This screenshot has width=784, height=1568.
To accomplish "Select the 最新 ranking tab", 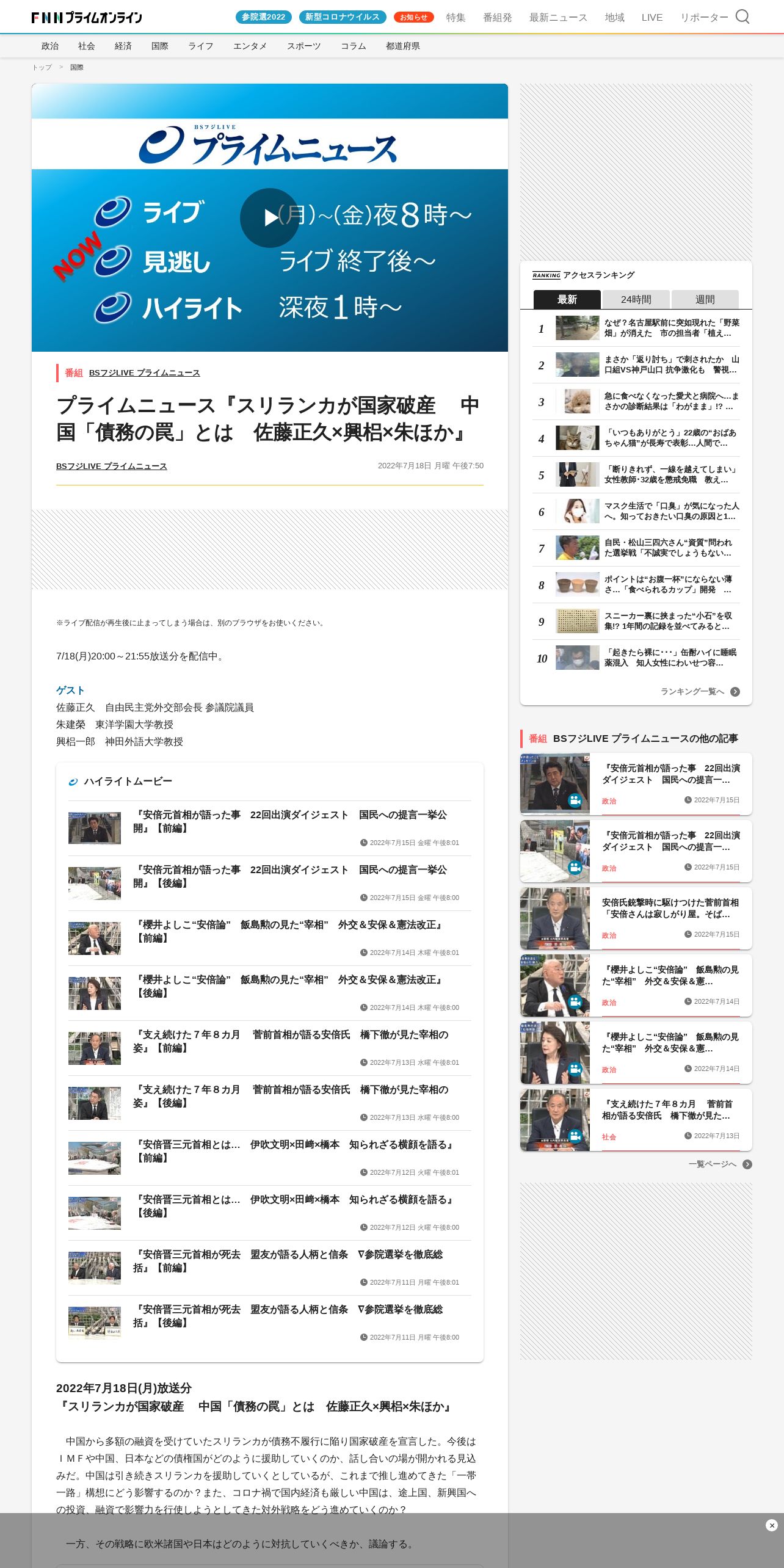I will coord(567,299).
